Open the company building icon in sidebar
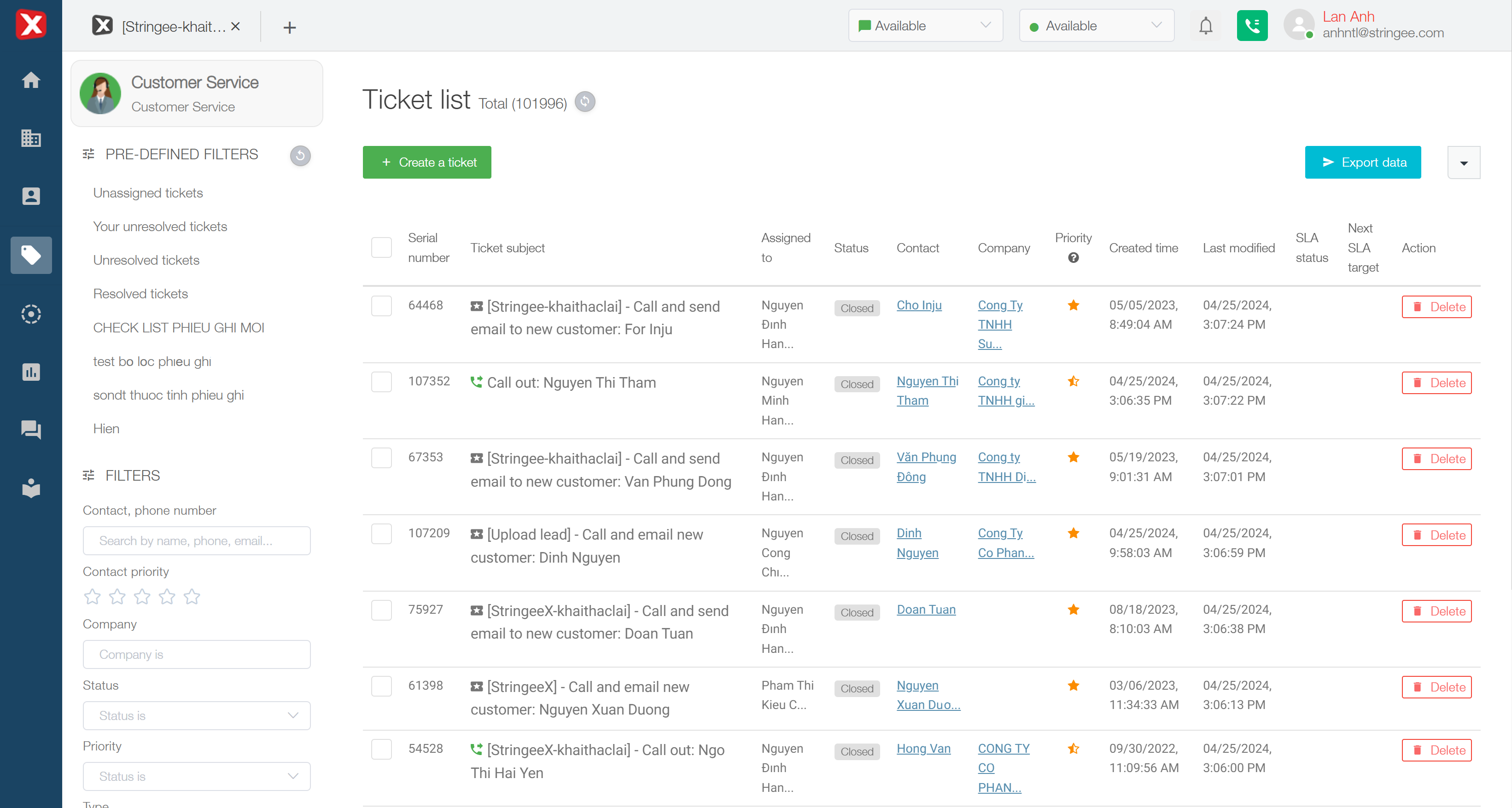The height and width of the screenshot is (808, 1512). click(x=30, y=139)
